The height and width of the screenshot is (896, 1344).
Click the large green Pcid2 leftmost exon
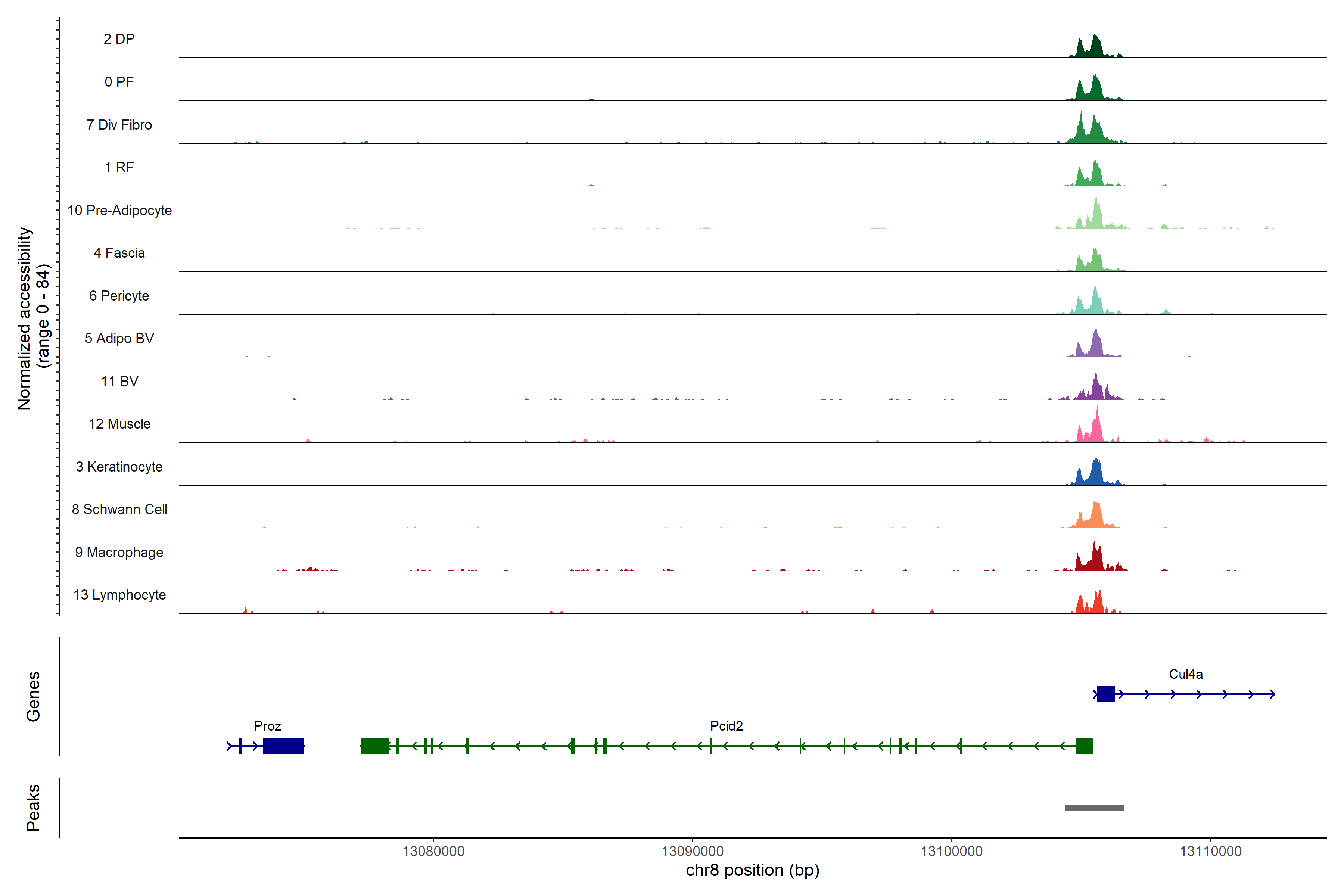[374, 746]
